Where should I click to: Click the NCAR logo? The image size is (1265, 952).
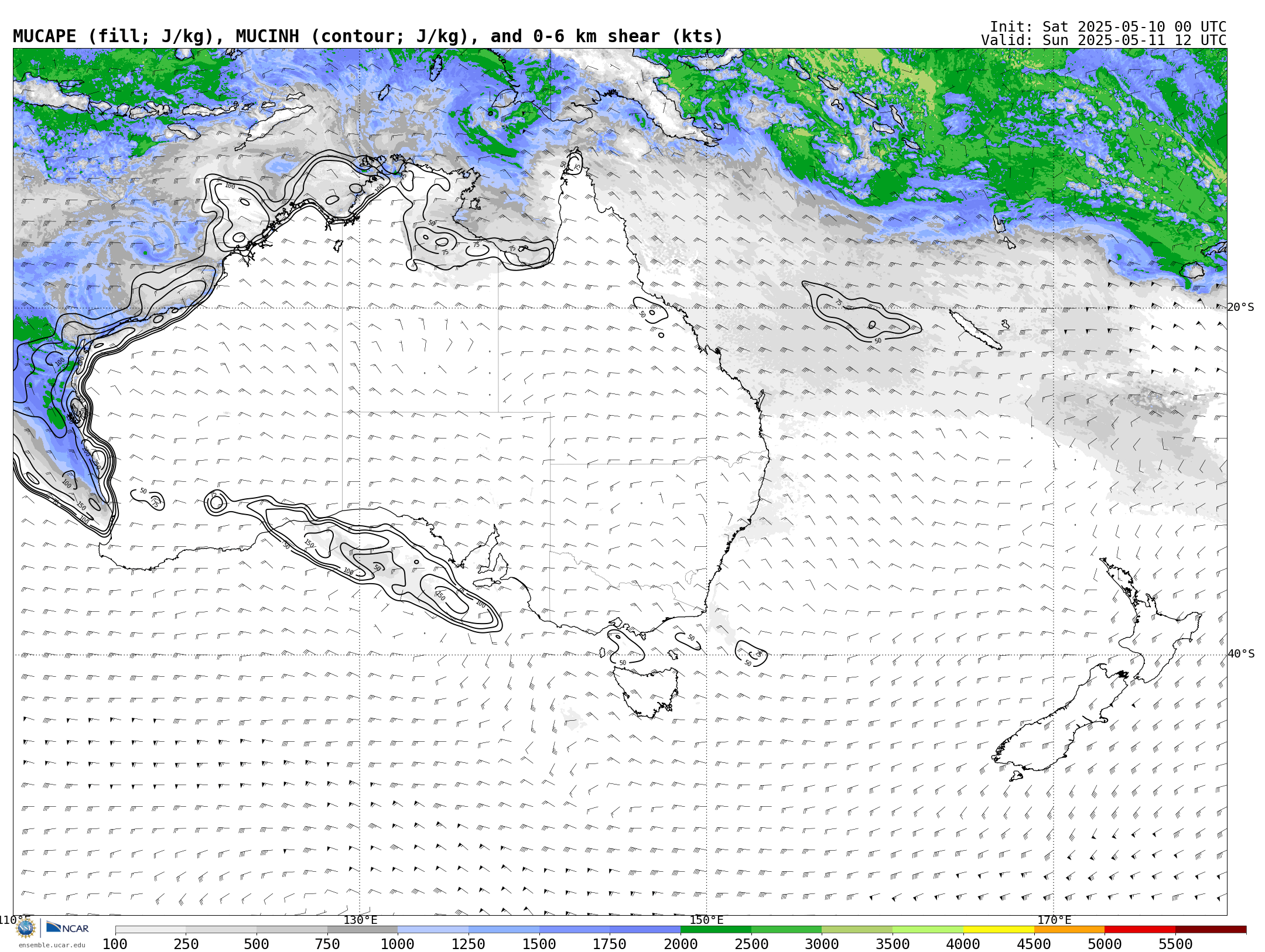click(x=67, y=927)
